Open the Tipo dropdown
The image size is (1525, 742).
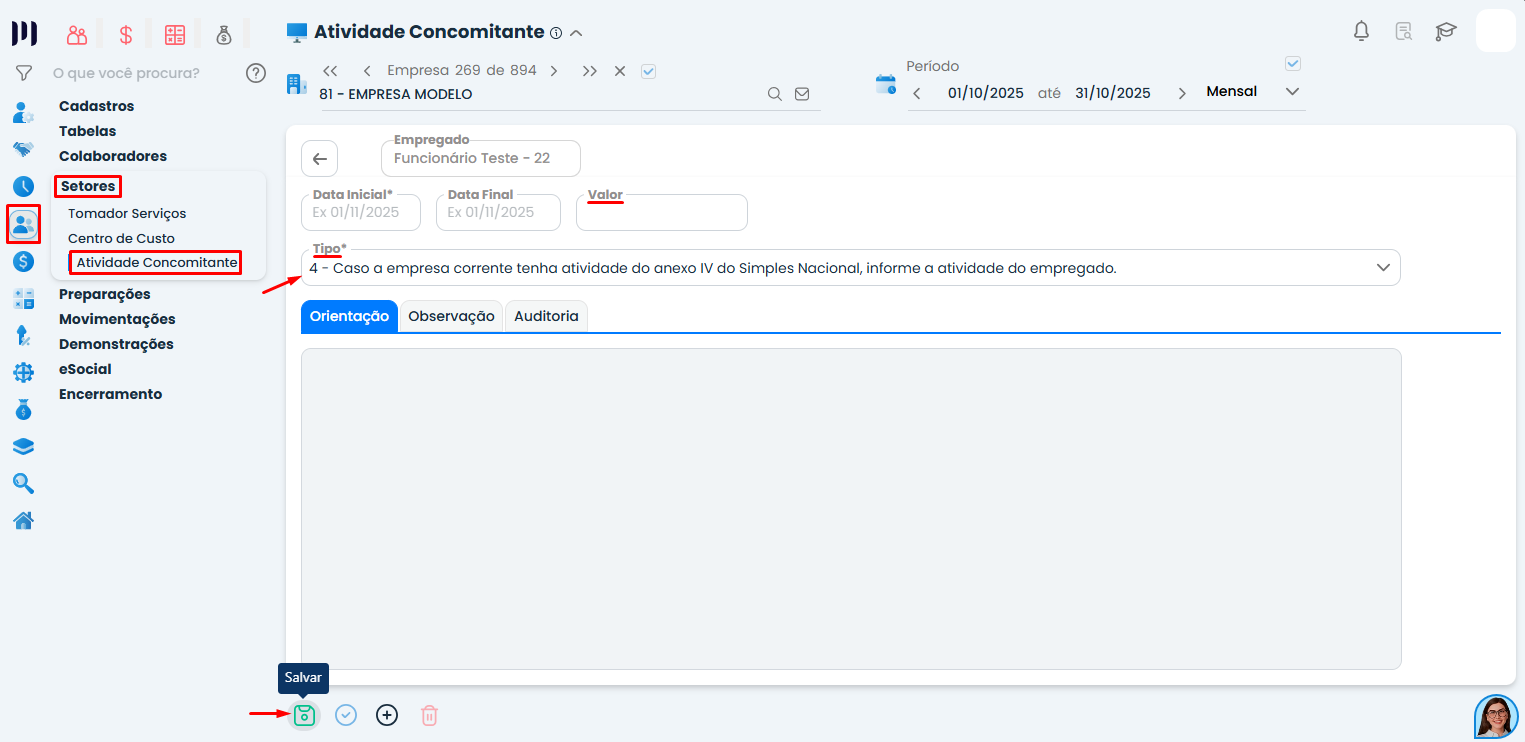(x=851, y=268)
